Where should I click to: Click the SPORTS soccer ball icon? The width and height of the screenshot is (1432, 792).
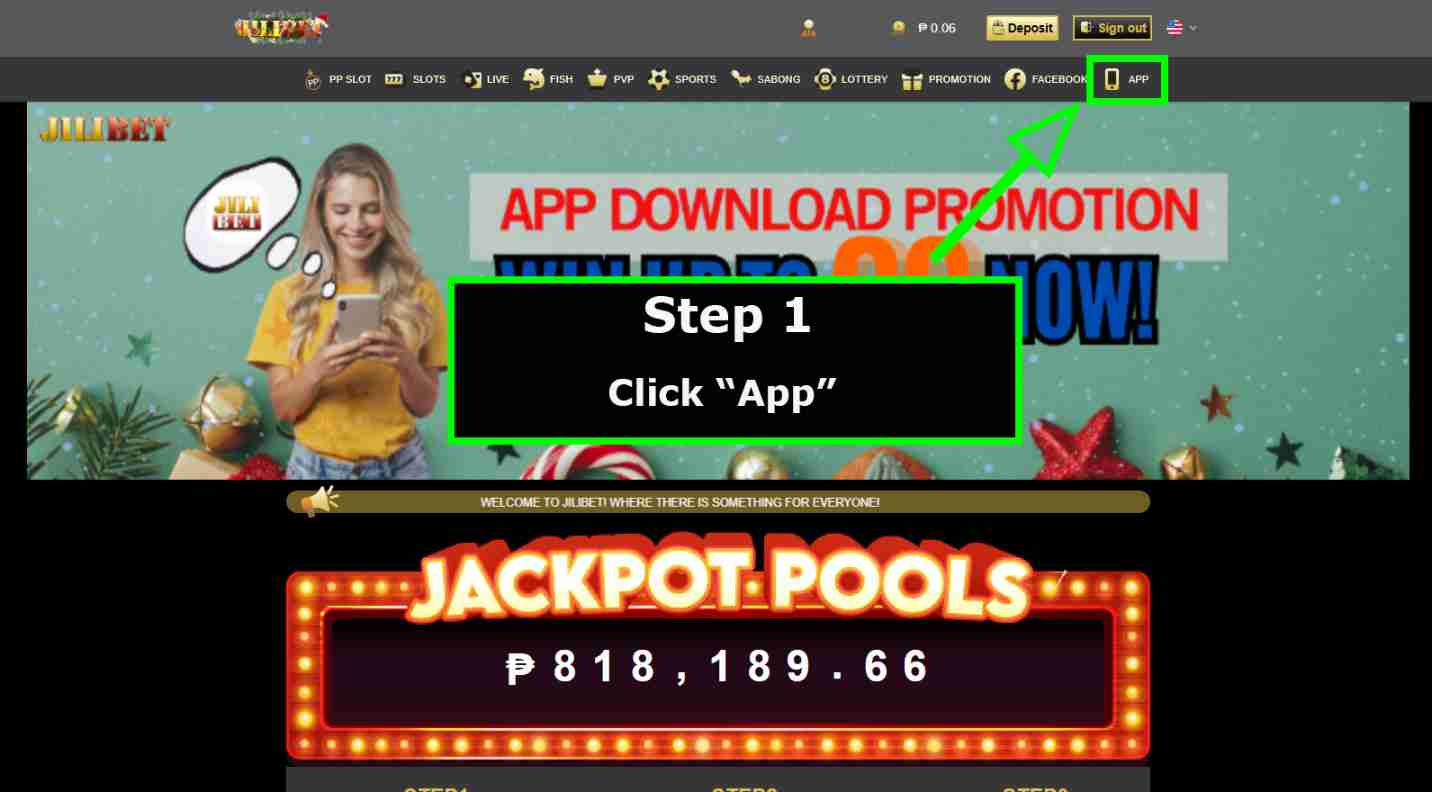tap(658, 79)
